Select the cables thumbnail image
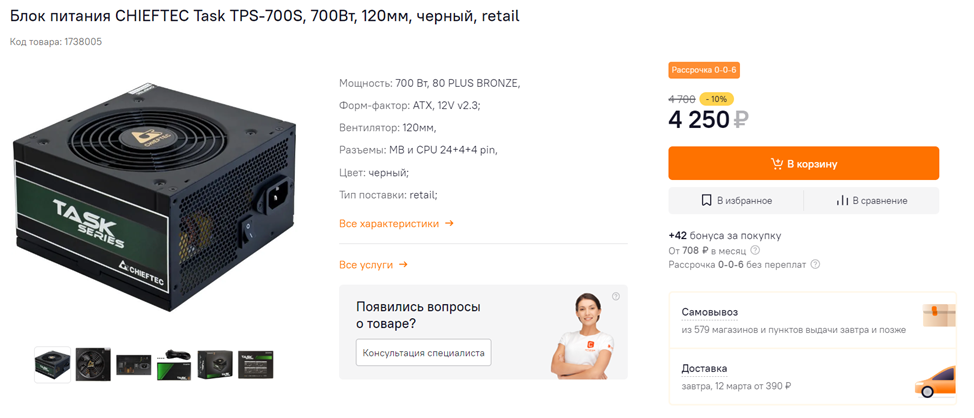 pos(175,365)
